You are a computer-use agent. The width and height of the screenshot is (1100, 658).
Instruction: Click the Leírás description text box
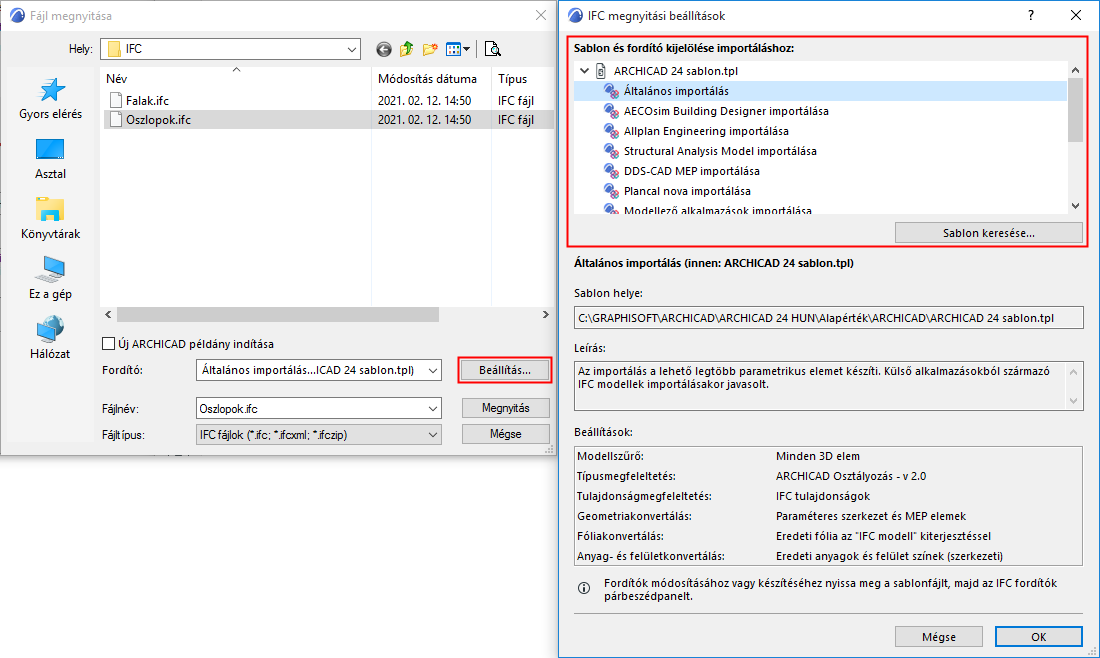click(x=829, y=386)
